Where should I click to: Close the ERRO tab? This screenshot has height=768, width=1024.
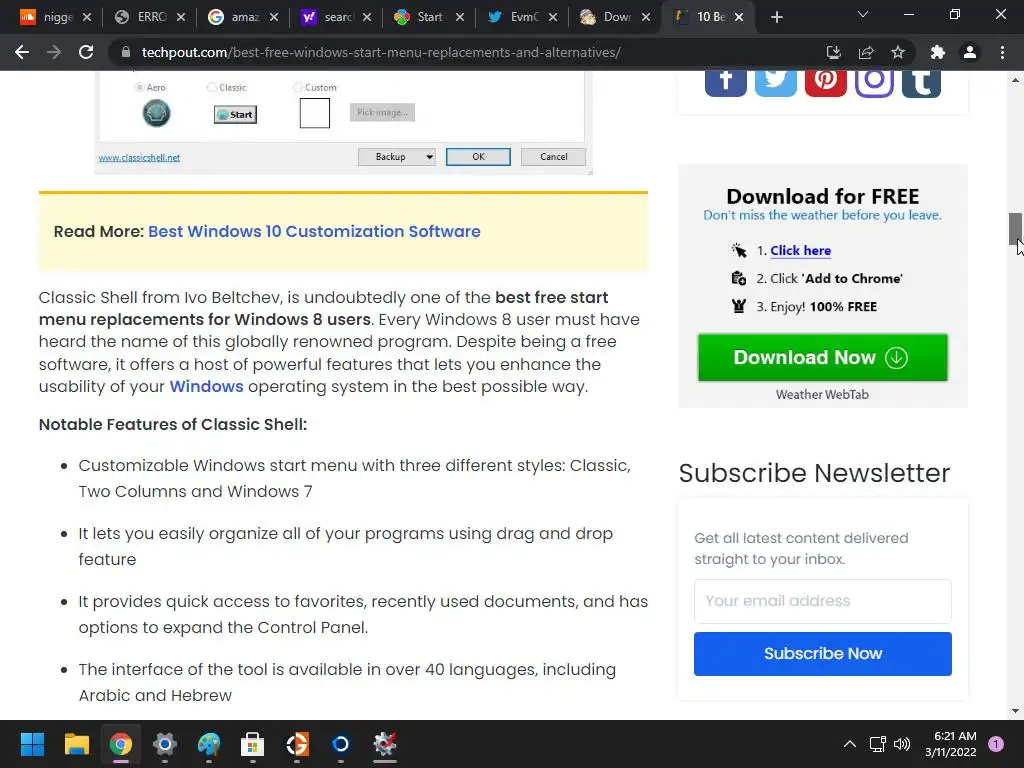click(x=181, y=17)
